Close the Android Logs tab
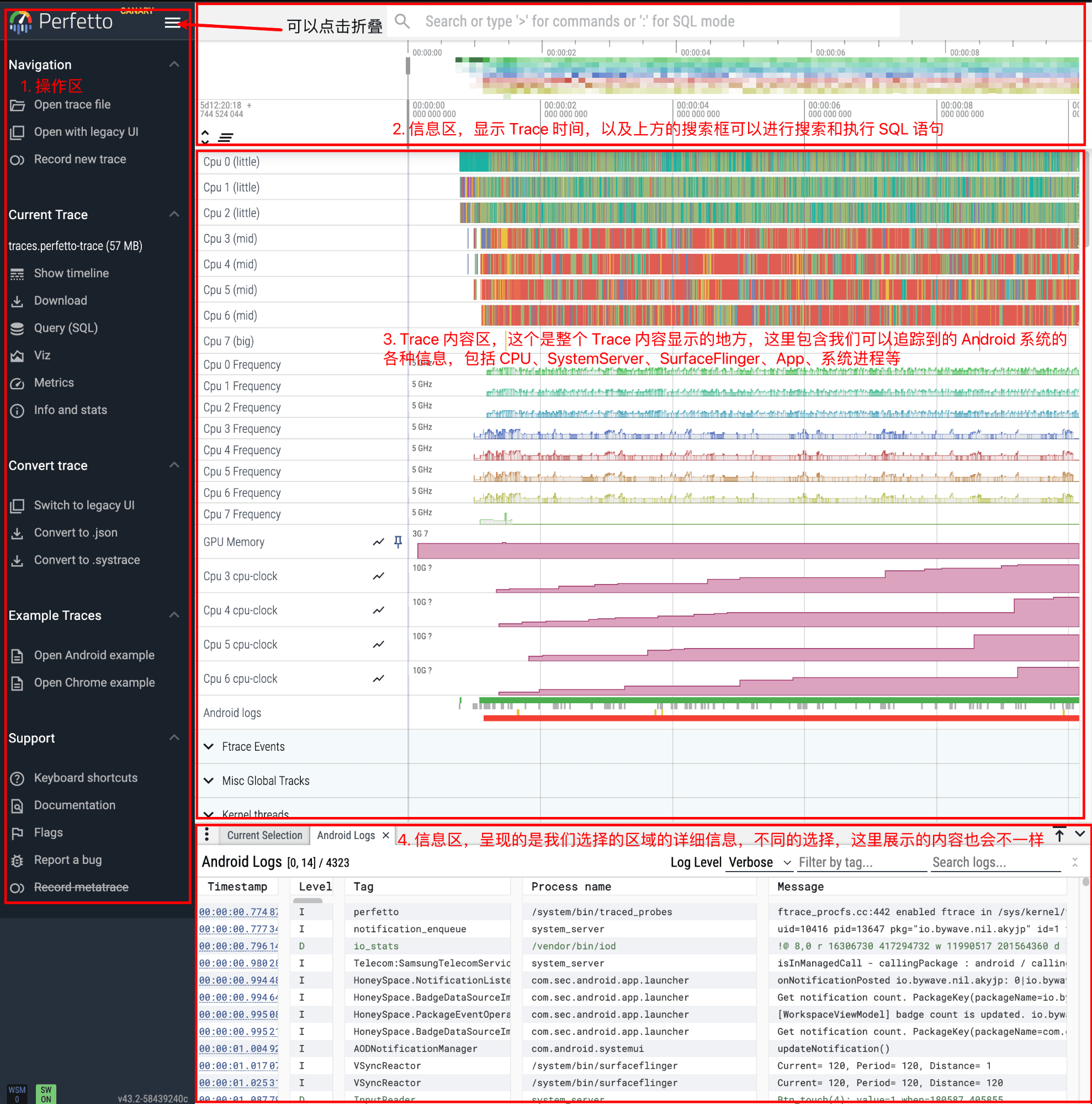The height and width of the screenshot is (1104, 1092). [386, 835]
